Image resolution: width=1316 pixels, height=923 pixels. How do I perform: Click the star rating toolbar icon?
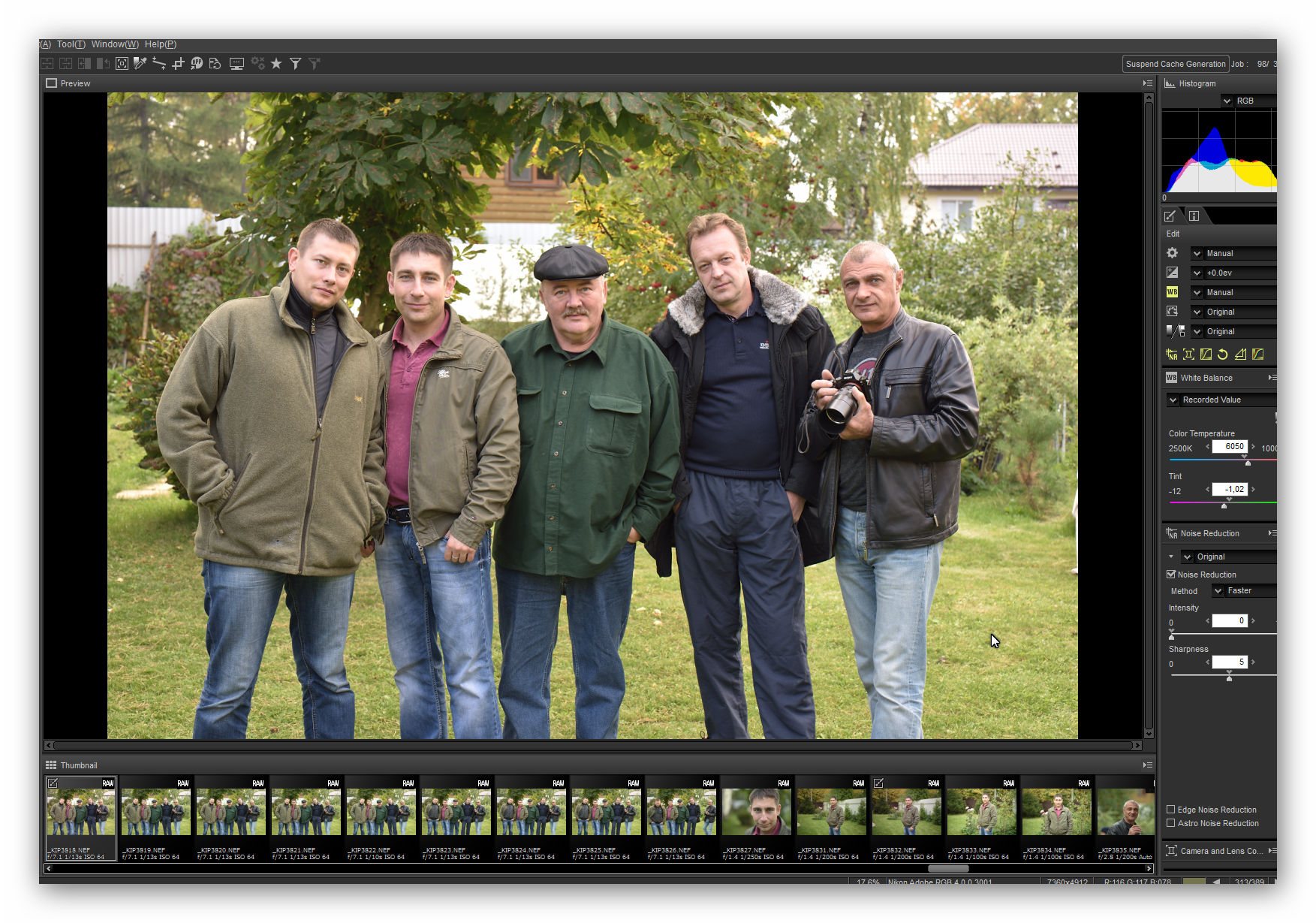pyautogui.click(x=276, y=64)
